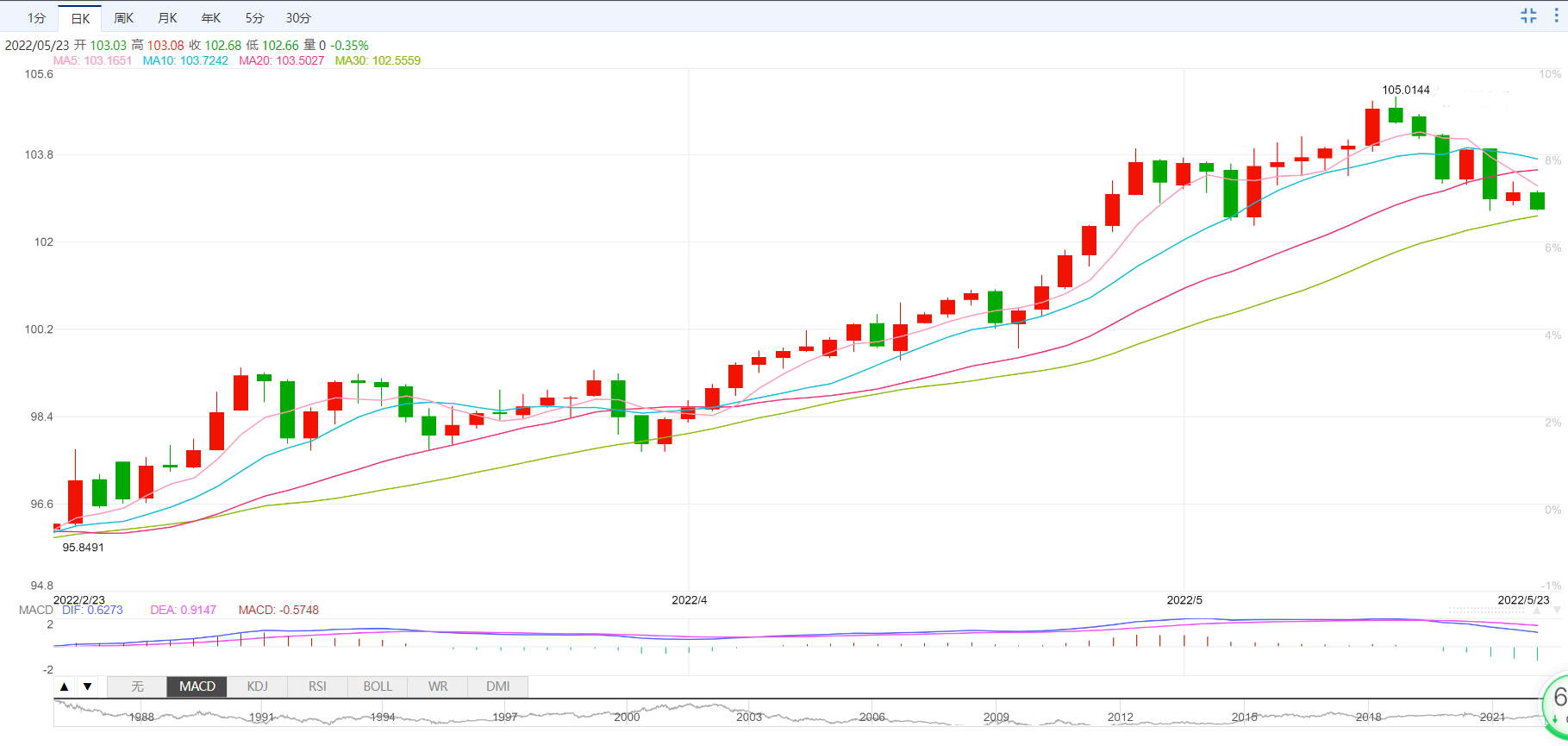This screenshot has height=746, width=1568.
Task: Switch to the 1分 chart tab
Action: (36, 18)
